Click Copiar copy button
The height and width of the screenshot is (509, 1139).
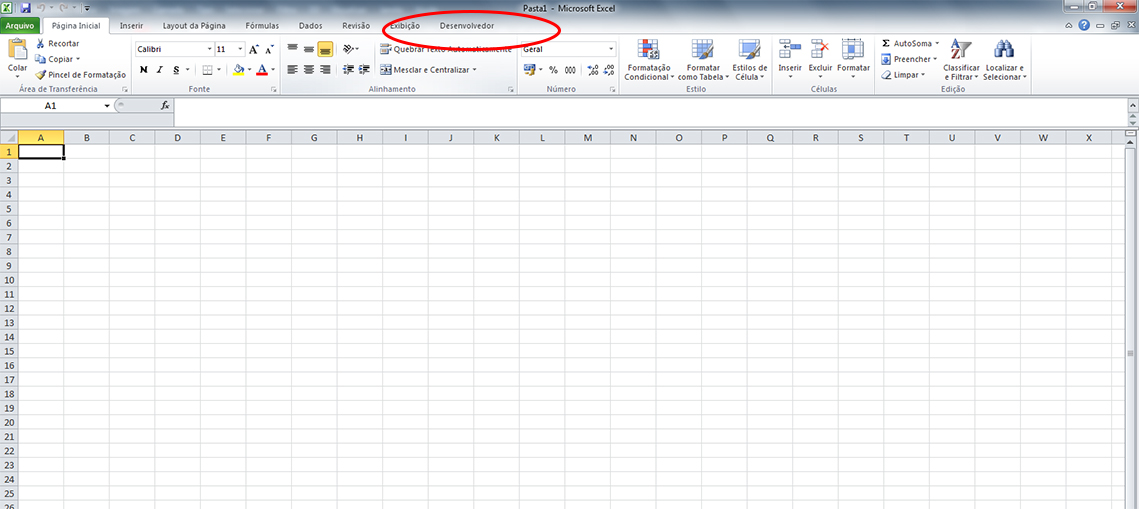[58, 59]
